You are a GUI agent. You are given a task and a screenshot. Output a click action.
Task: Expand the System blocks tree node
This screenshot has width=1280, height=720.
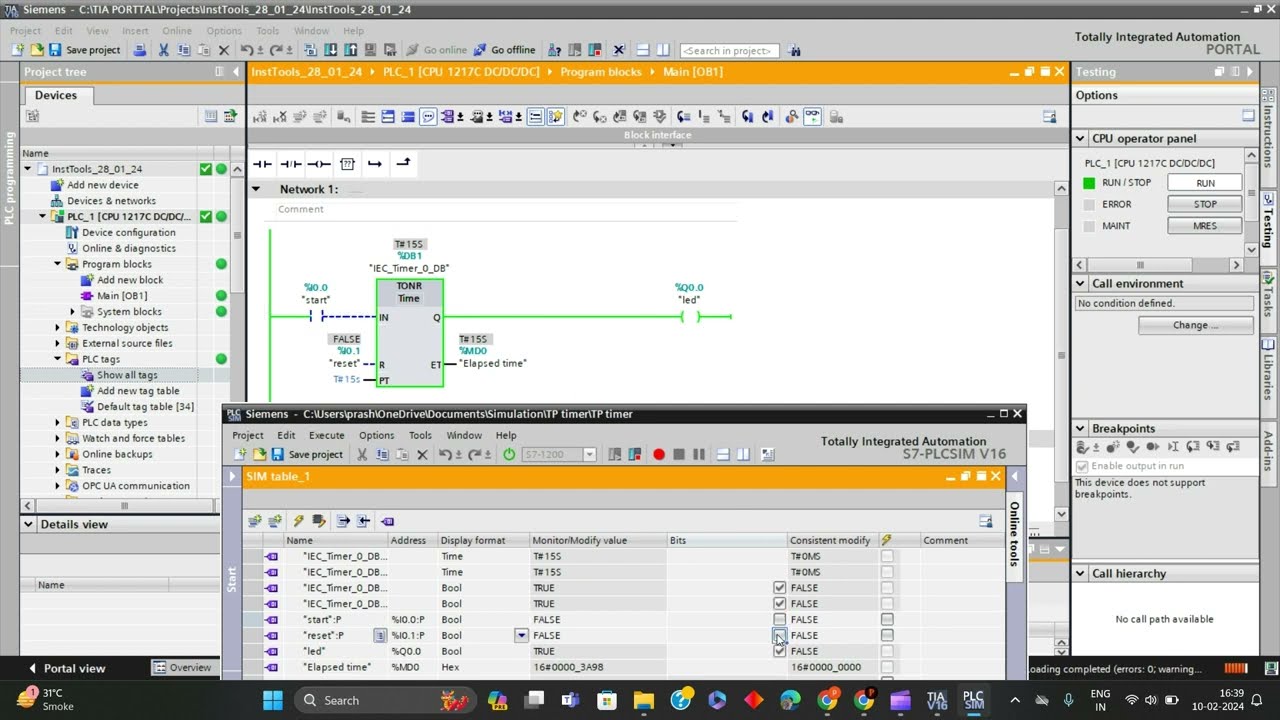click(72, 312)
